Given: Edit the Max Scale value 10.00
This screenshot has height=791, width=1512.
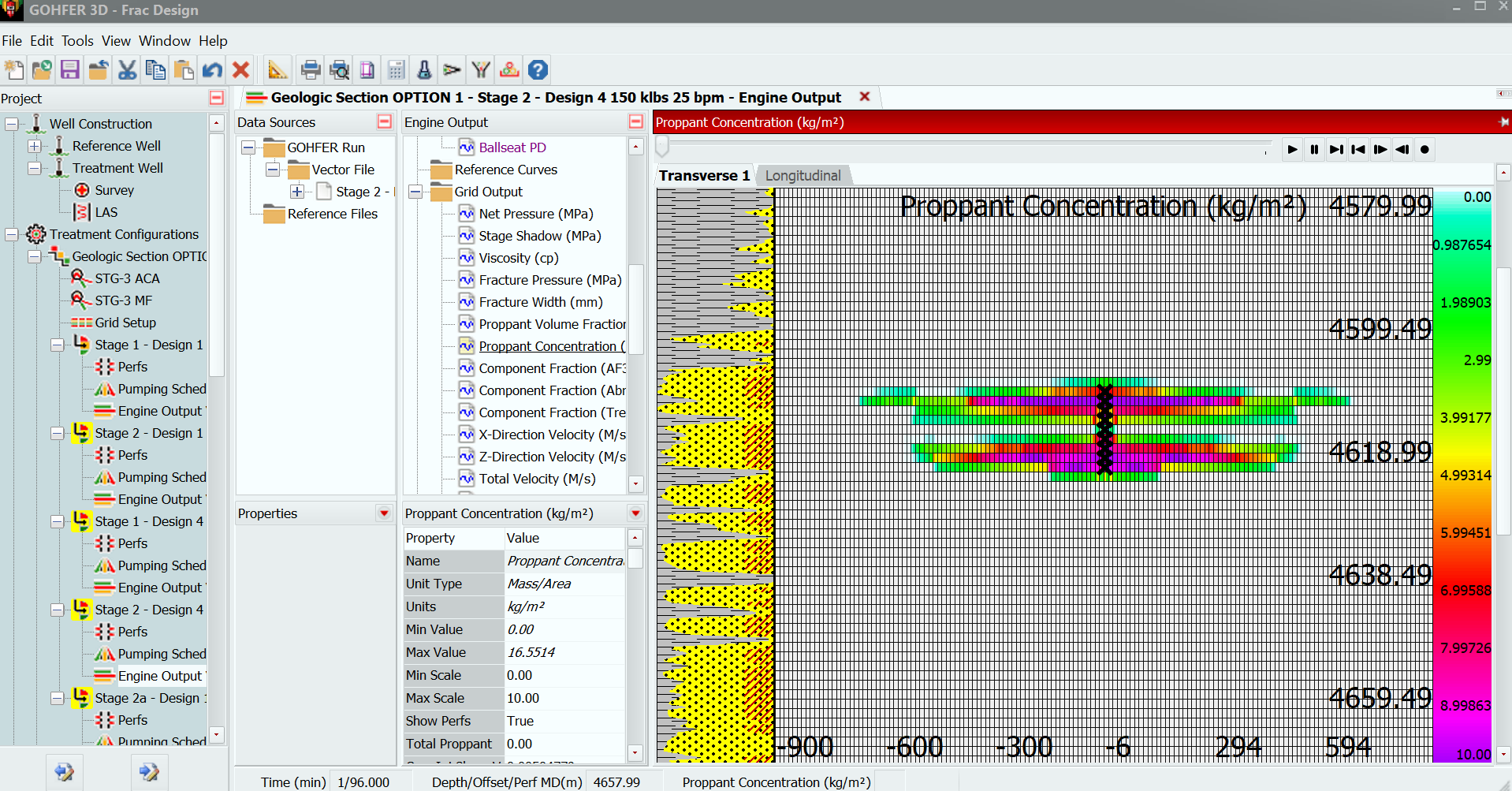Looking at the screenshot, I should (x=565, y=698).
